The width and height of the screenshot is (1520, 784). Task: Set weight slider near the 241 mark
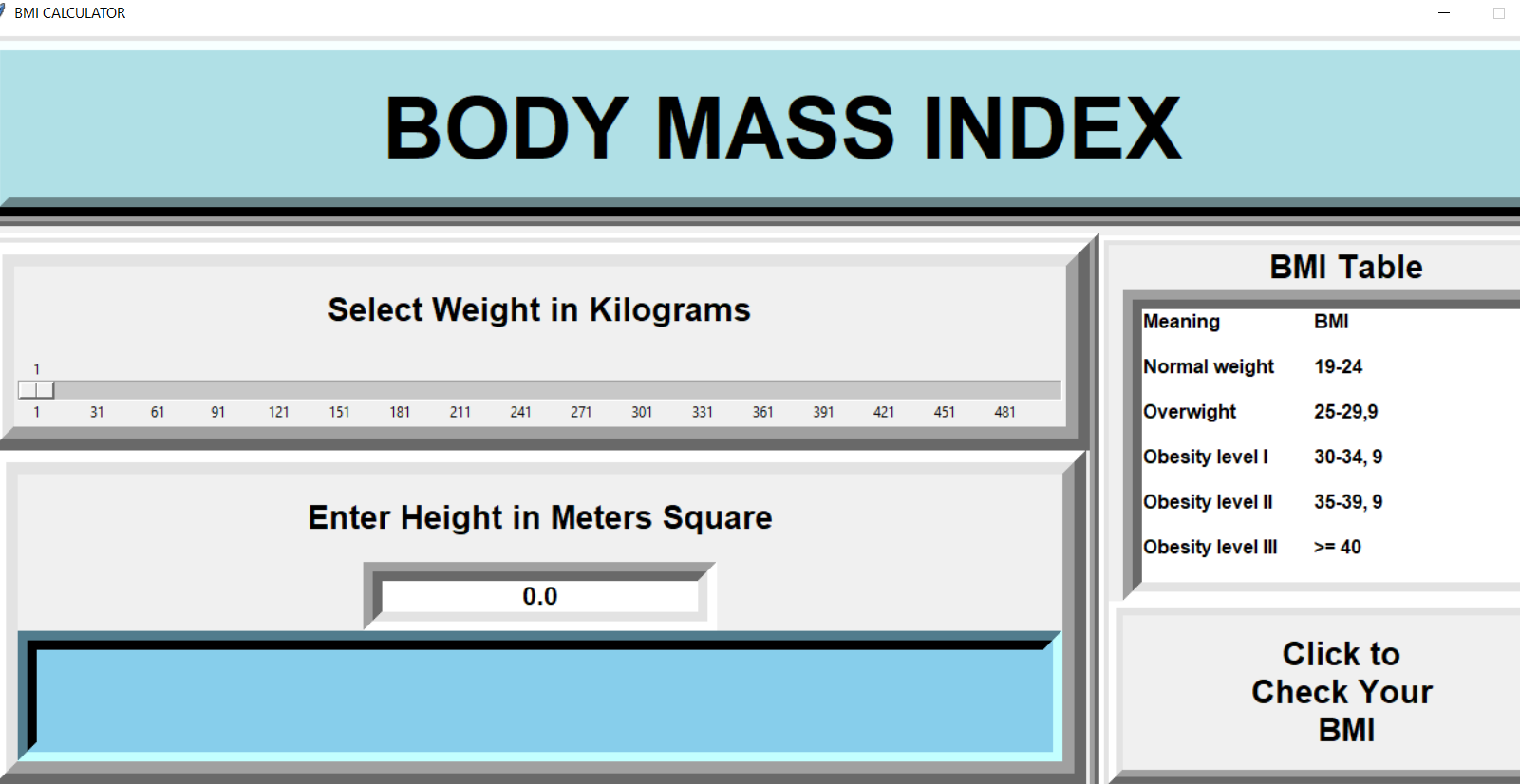pos(520,390)
